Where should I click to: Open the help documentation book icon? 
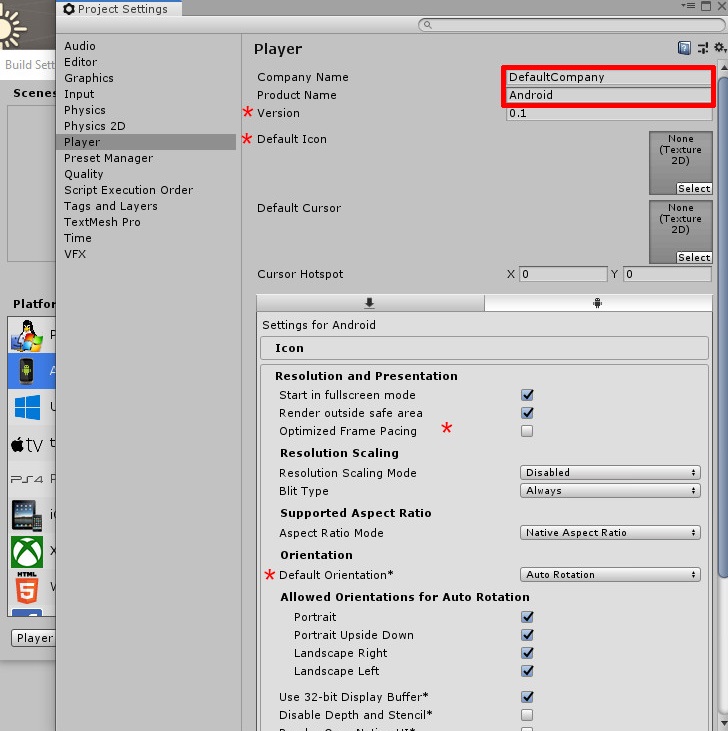(x=684, y=48)
